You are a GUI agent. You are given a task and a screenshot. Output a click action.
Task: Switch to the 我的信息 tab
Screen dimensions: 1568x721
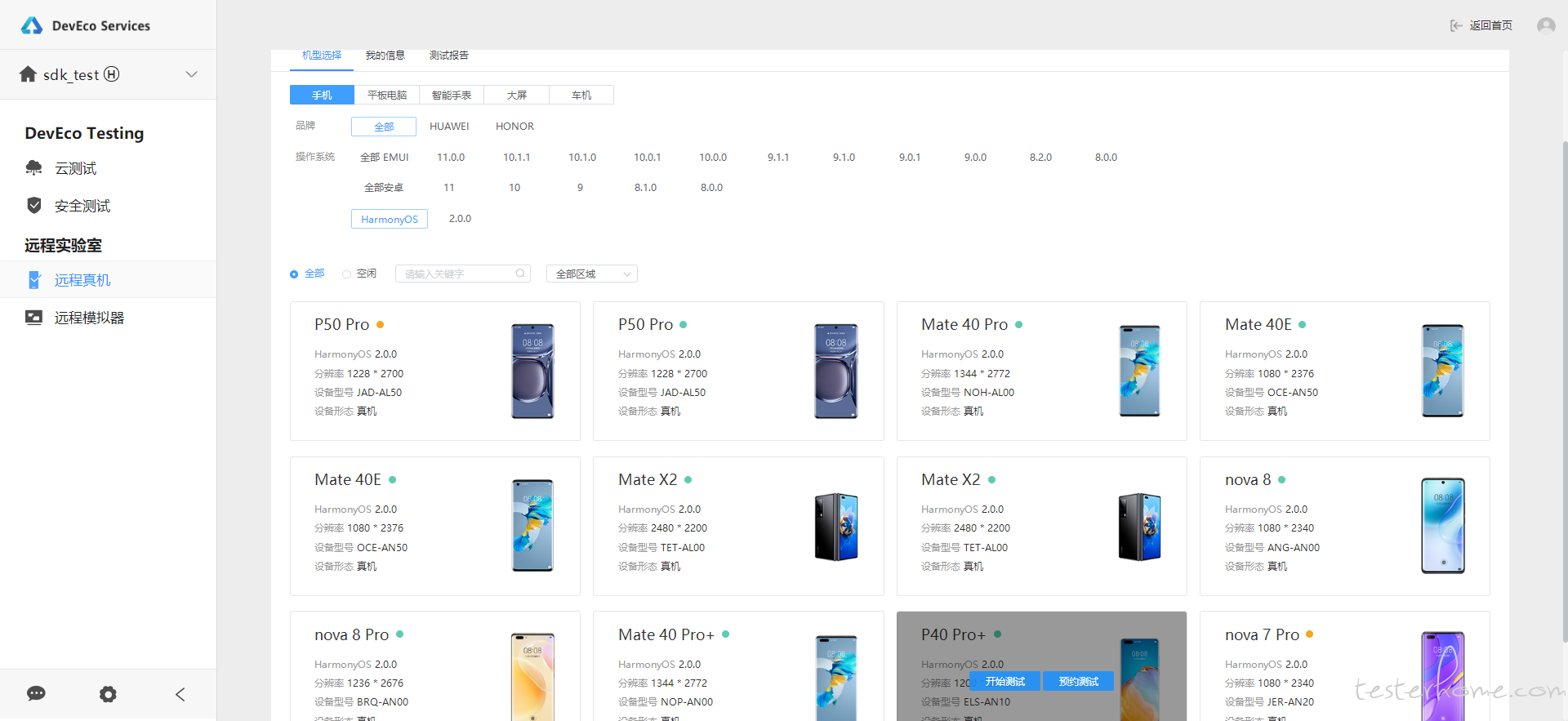tap(385, 56)
